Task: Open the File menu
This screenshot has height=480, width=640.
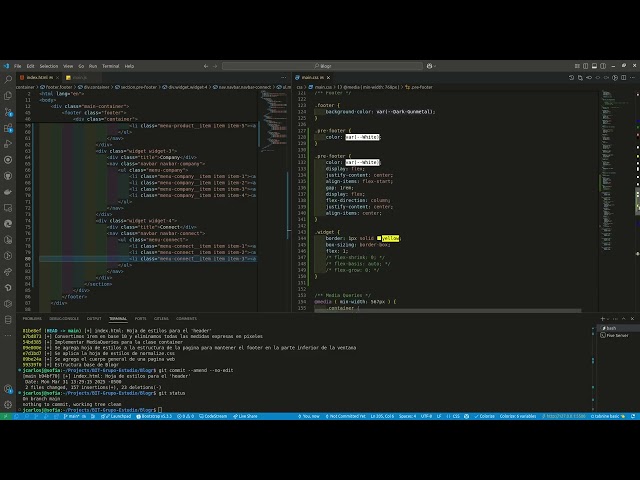Action: 18,66
